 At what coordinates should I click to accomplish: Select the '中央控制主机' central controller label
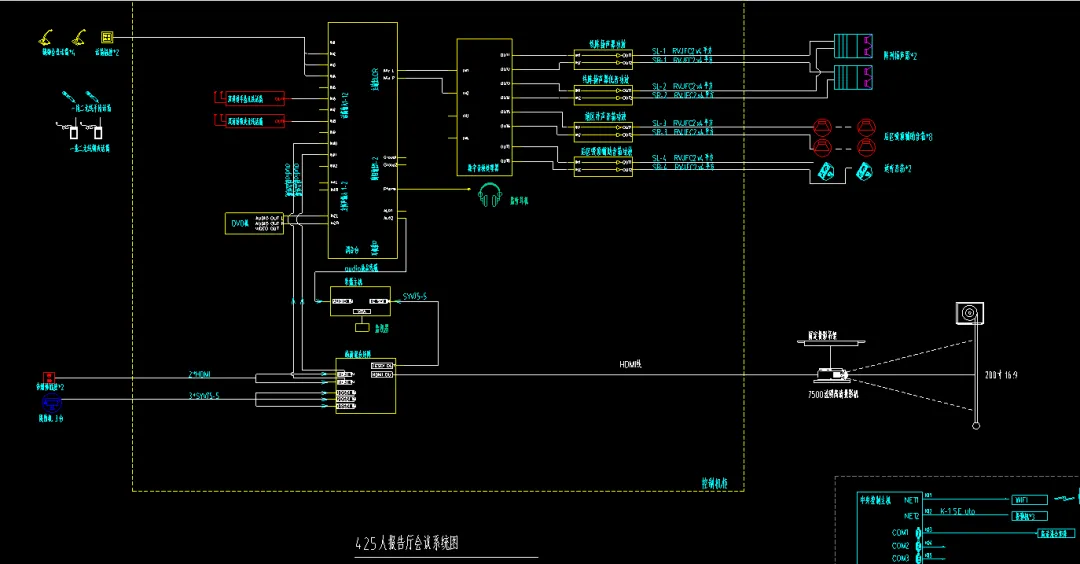coord(875,501)
